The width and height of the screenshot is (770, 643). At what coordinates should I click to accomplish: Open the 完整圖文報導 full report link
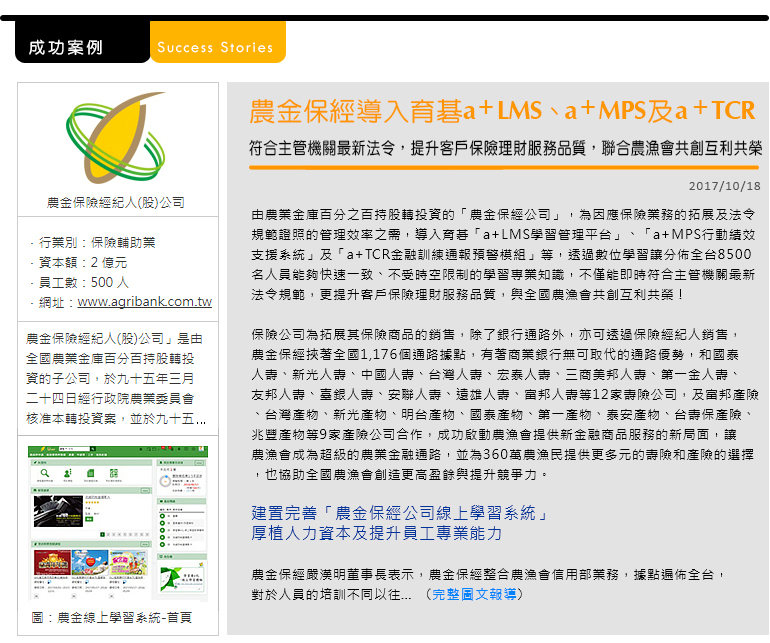474,594
